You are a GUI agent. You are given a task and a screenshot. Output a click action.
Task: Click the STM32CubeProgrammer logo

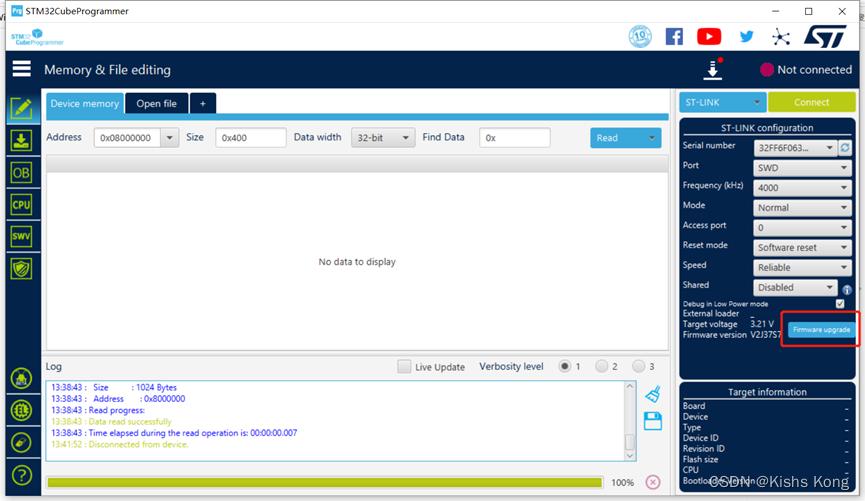point(38,37)
